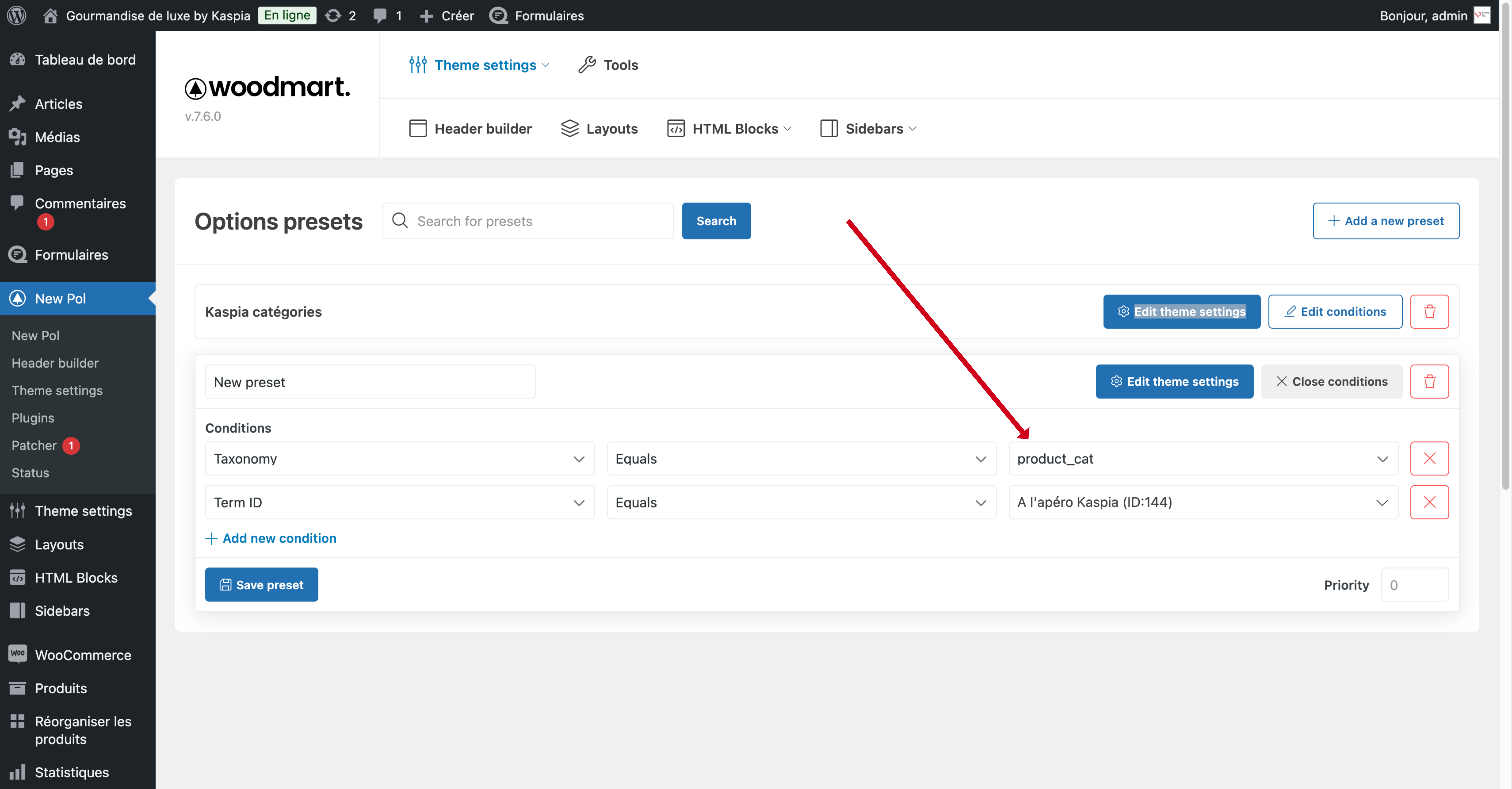Screen dimensions: 1512x789
Task: Click the Priority number field
Action: (x=1415, y=585)
